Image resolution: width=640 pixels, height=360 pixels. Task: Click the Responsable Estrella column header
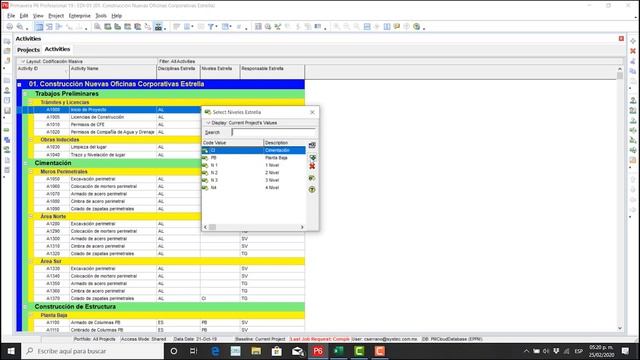click(x=272, y=71)
